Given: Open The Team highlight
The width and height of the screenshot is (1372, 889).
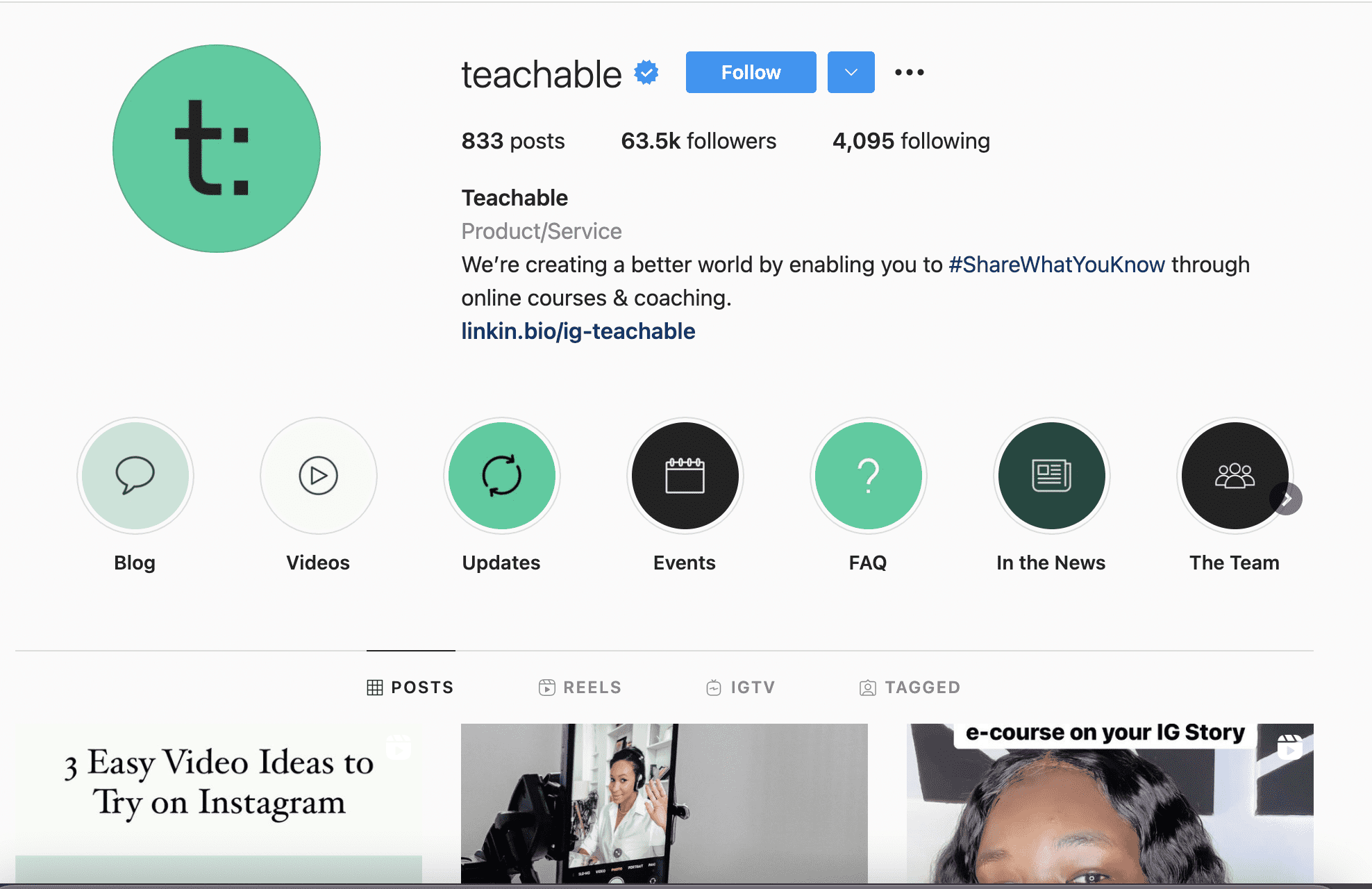Looking at the screenshot, I should coord(1235,476).
